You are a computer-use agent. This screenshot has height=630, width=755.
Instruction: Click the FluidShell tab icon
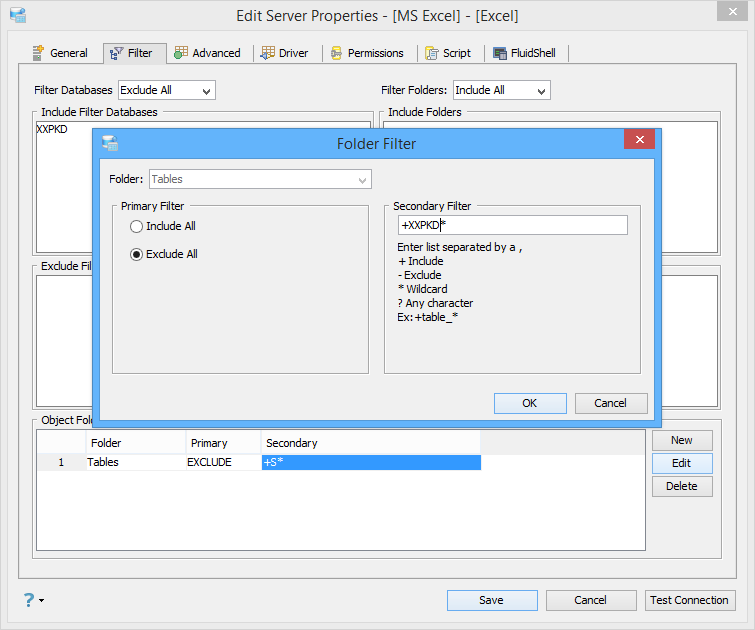[x=500, y=53]
